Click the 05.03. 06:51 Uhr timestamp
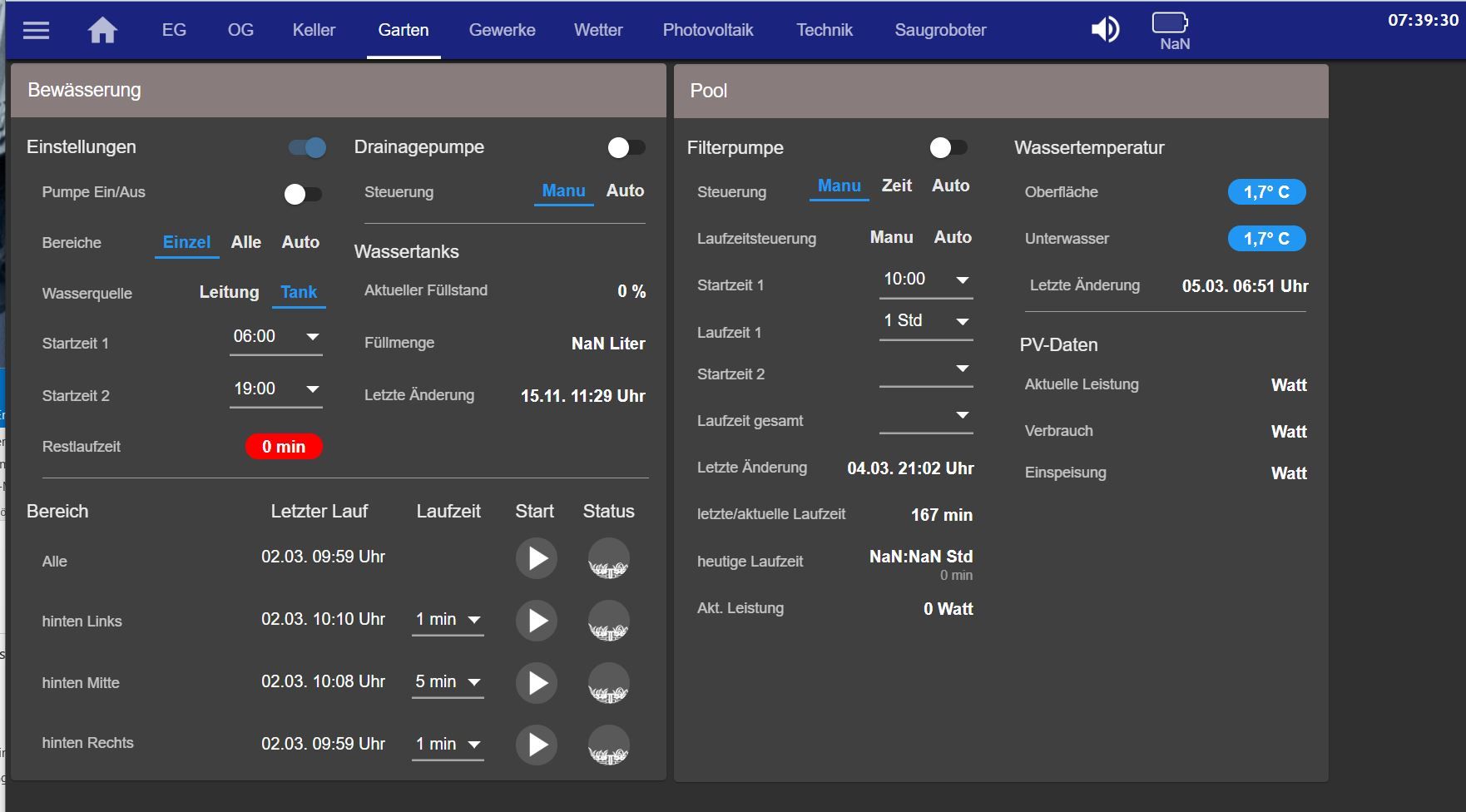This screenshot has height=812, width=1466. [x=1245, y=286]
